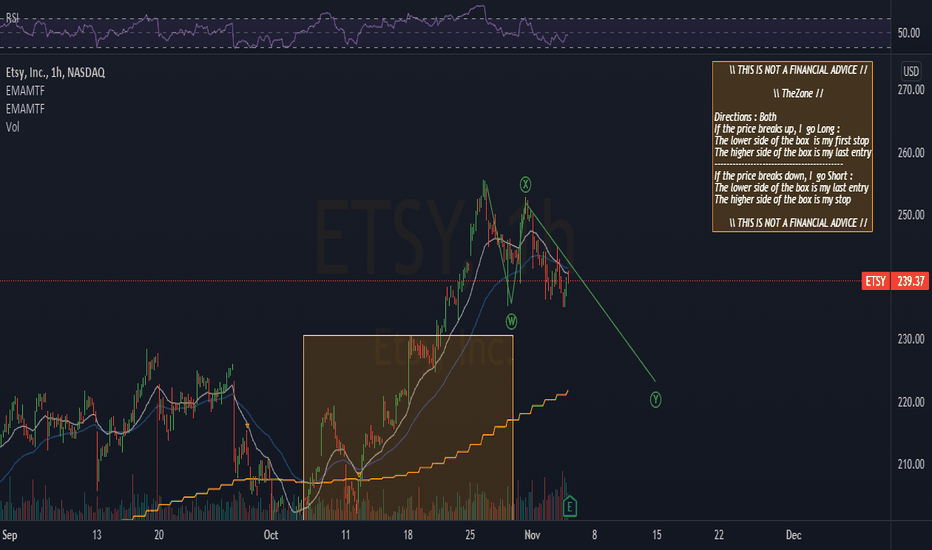Click the 11 date on time axis
932x550 pixels.
coord(345,535)
